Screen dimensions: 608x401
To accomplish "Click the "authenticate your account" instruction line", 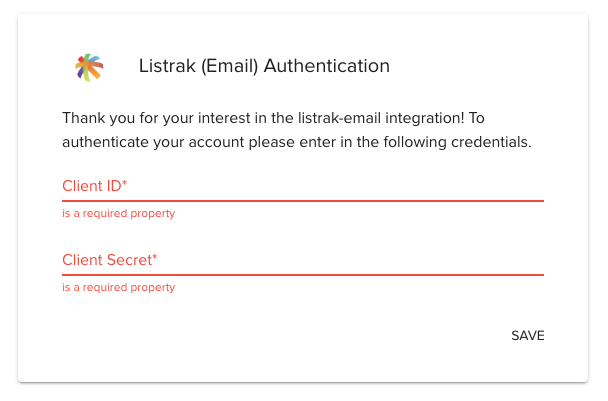I will pyautogui.click(x=296, y=142).
